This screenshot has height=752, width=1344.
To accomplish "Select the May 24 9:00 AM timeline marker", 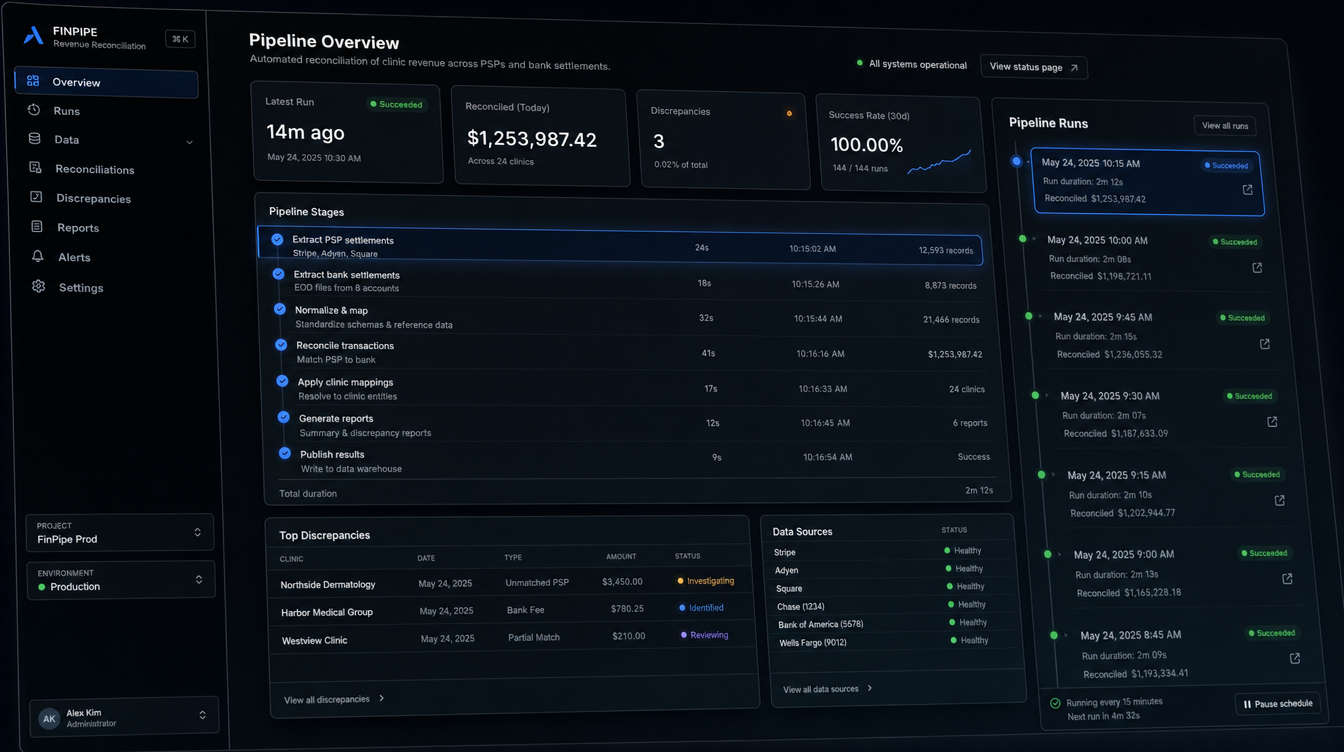I will 1048,553.
